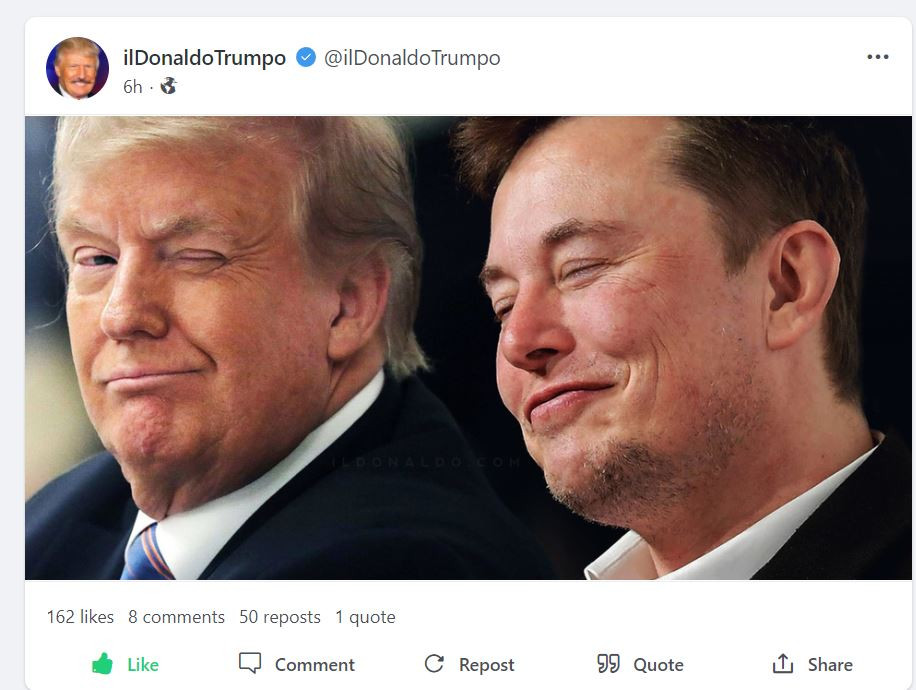Screen dimensions: 916x690
Task: Click the ilDonaldoTrumpo display name
Action: coord(204,58)
